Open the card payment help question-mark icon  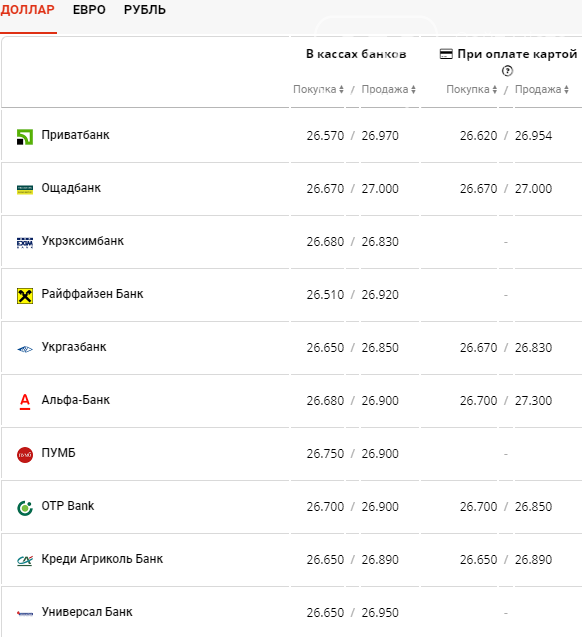[x=507, y=71]
